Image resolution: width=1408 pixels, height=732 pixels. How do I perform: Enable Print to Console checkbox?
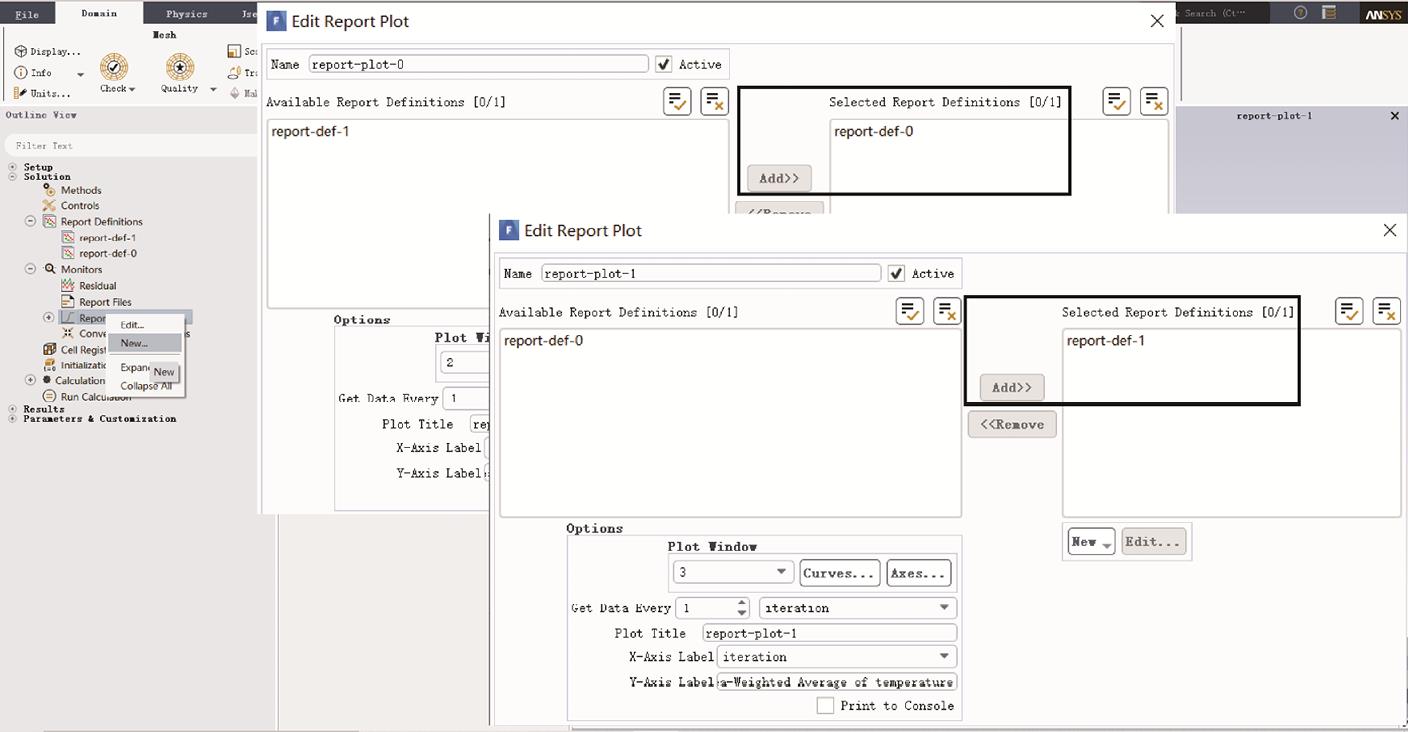click(x=825, y=706)
